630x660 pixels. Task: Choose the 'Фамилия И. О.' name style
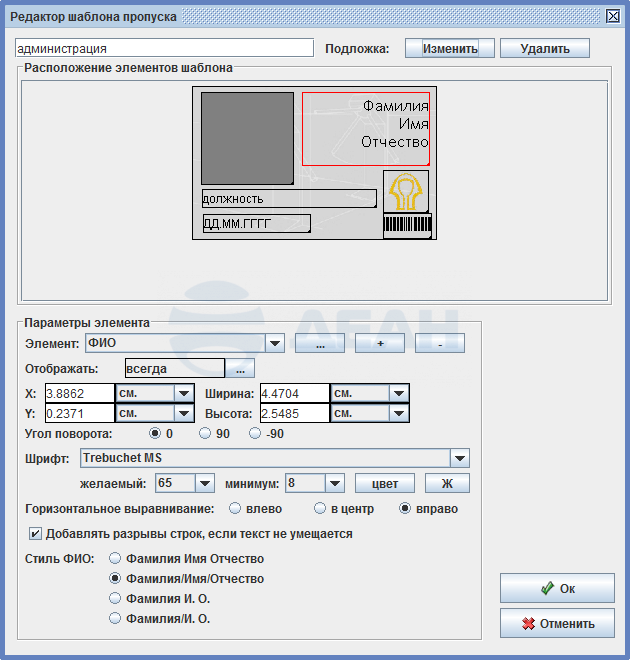coord(116,599)
